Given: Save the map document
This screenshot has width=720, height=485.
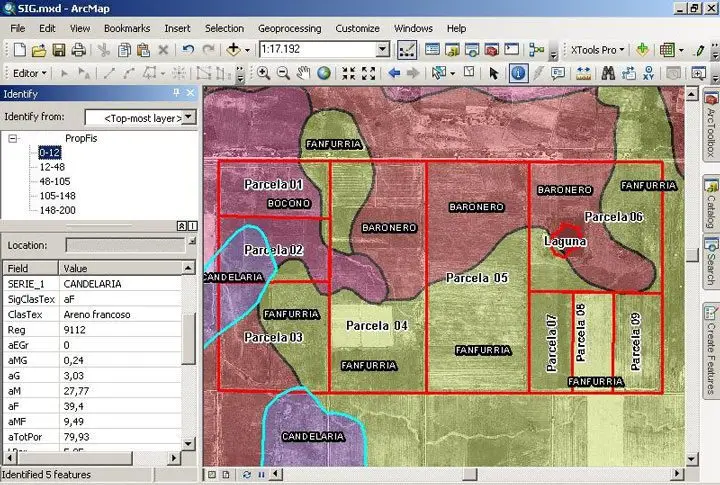Looking at the screenshot, I should pyautogui.click(x=59, y=49).
